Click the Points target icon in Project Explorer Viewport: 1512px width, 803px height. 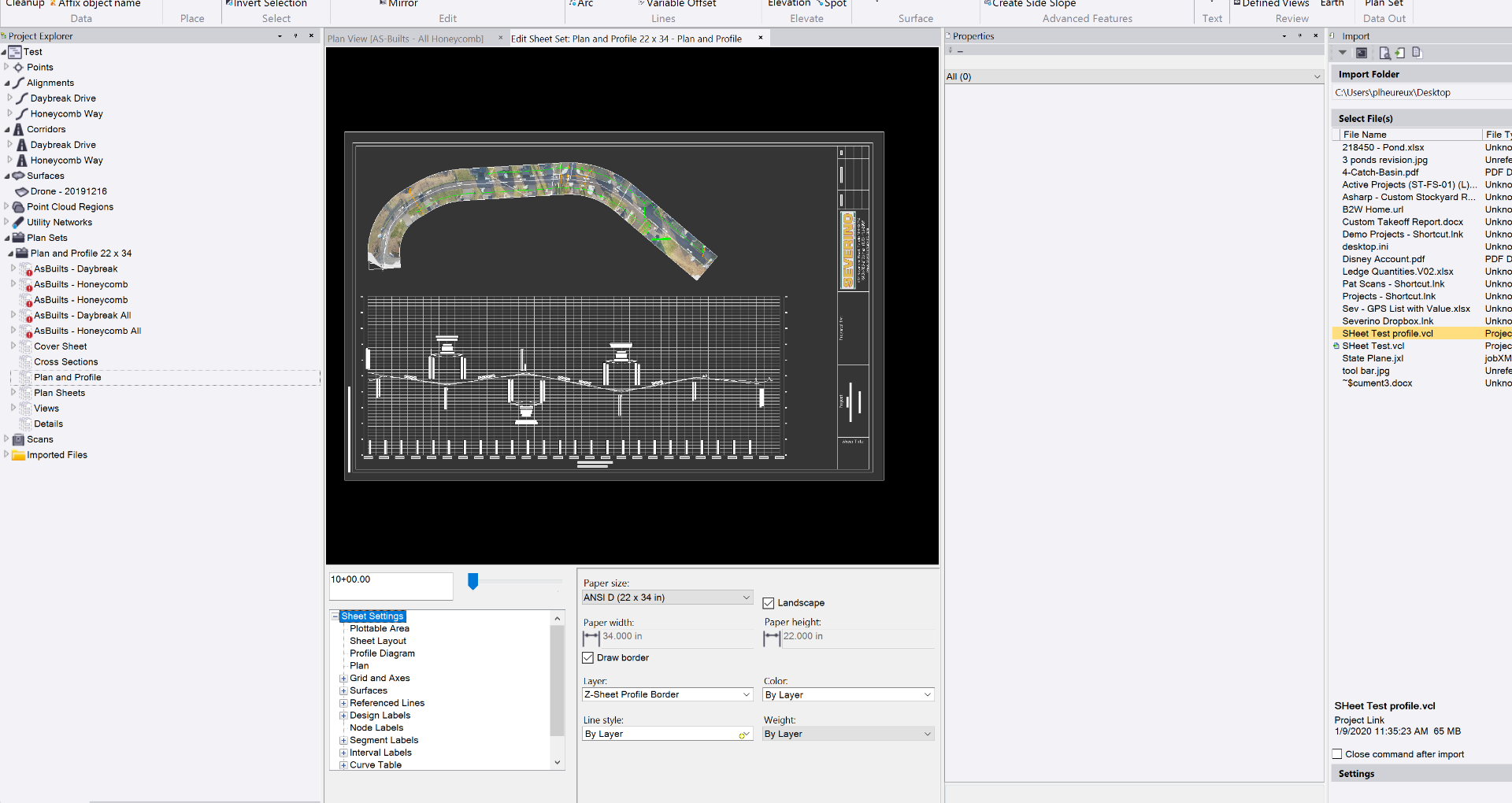pyautogui.click(x=18, y=68)
